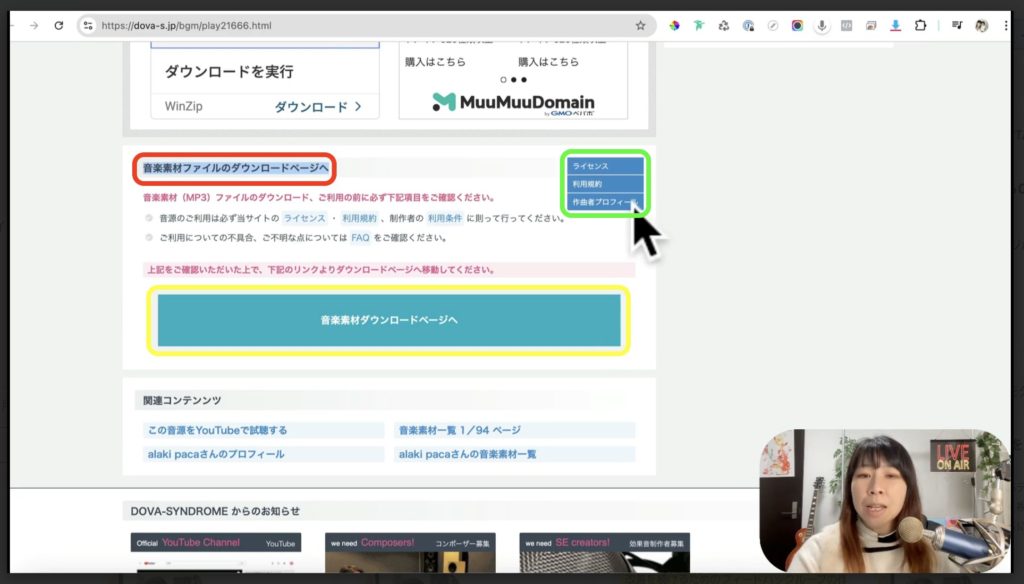Open the code snippet extension icon

tap(847, 24)
